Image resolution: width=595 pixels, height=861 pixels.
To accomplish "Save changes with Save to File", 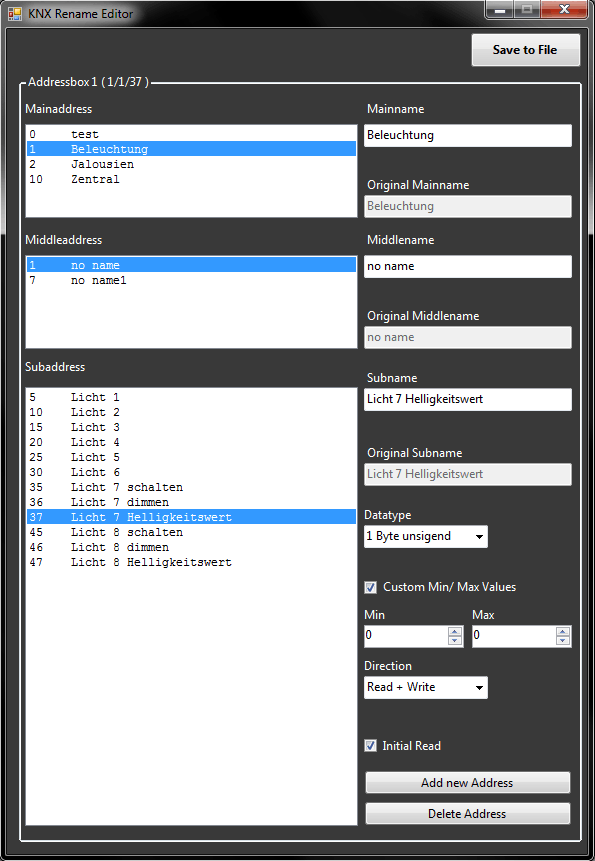I will [x=525, y=50].
